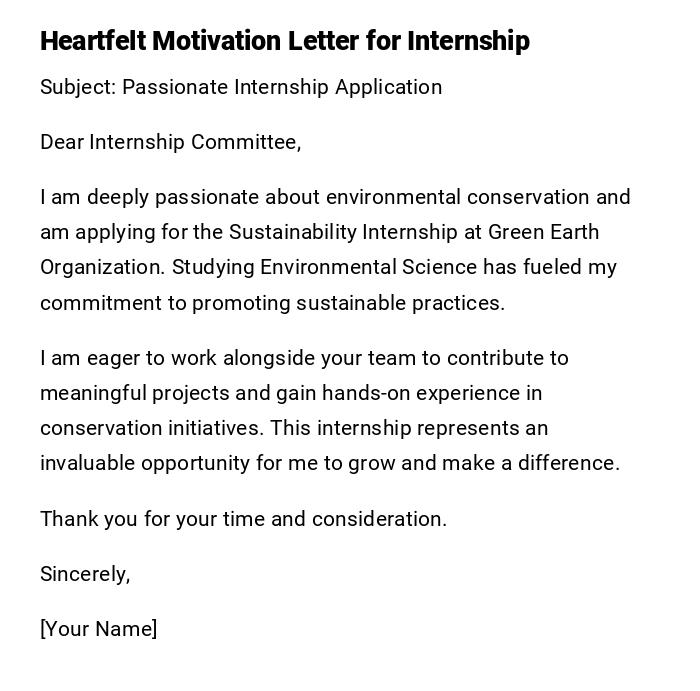Click 'Environmental Science' in the letter body

[x=368, y=267]
